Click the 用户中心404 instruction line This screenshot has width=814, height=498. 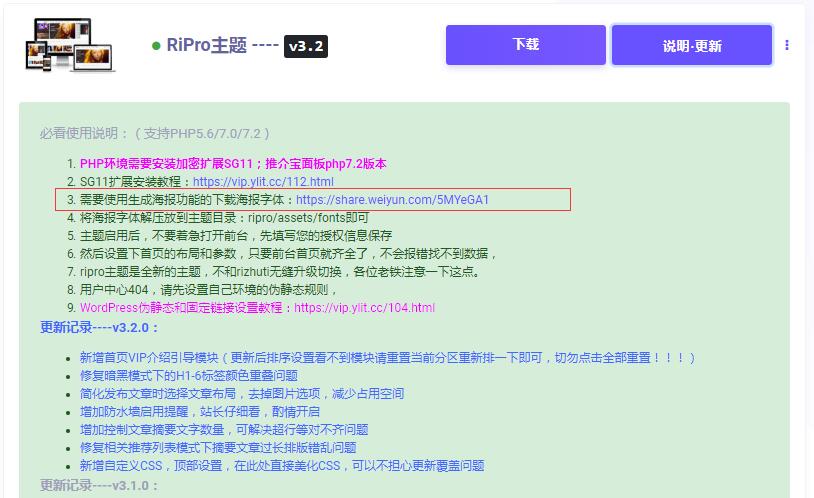pyautogui.click(x=209, y=290)
